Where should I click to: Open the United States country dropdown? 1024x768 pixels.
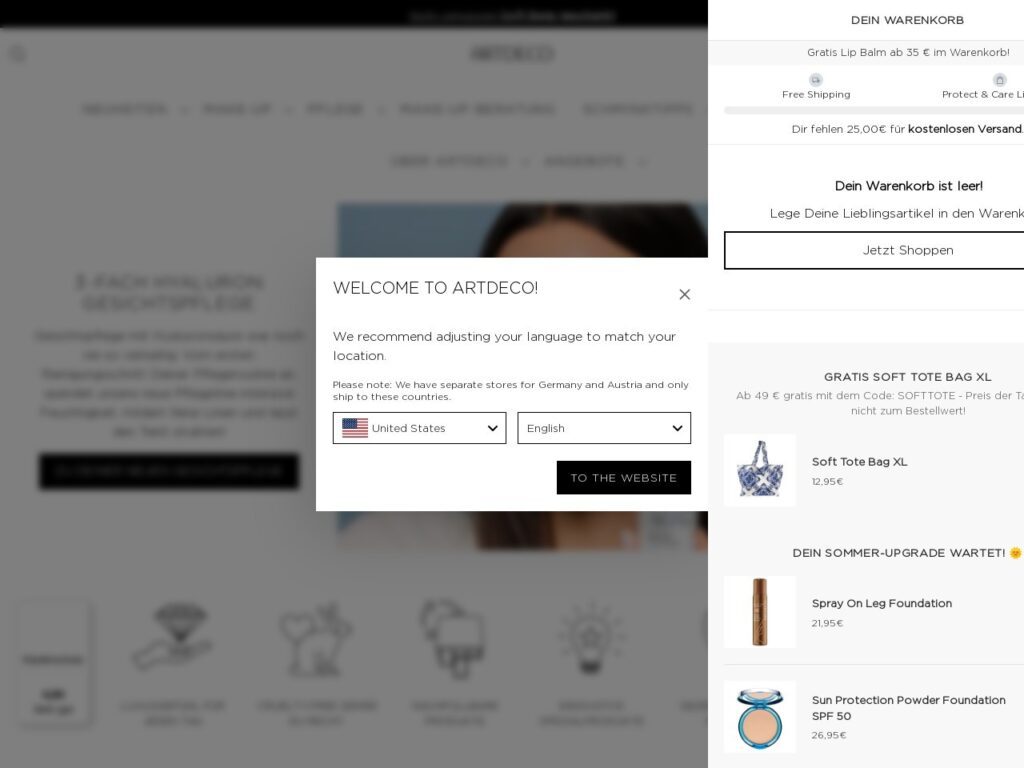[419, 428]
